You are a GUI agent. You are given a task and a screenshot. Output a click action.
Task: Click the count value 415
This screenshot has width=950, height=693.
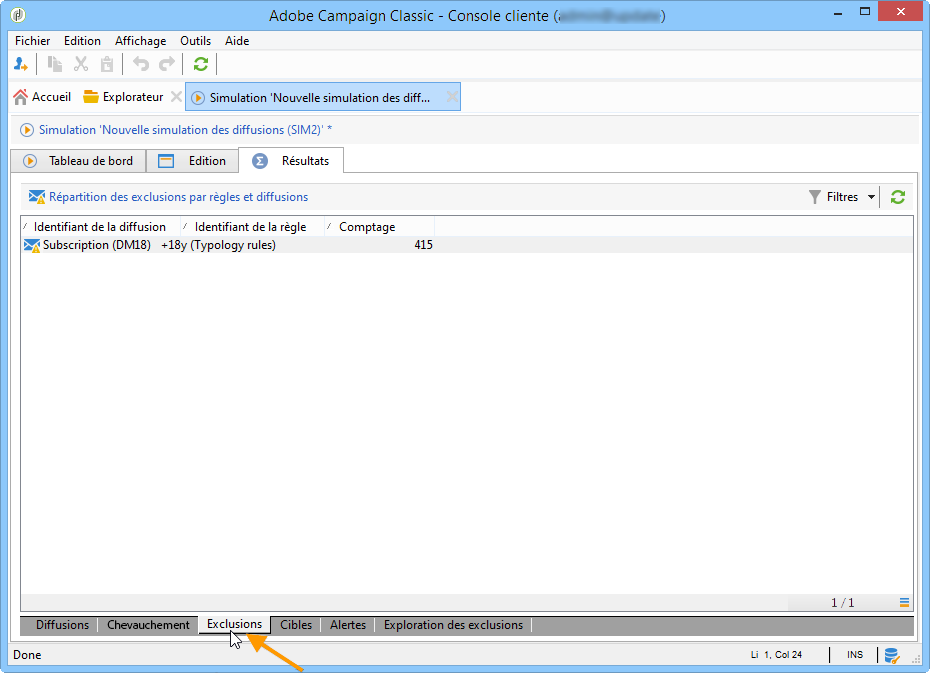(x=424, y=245)
